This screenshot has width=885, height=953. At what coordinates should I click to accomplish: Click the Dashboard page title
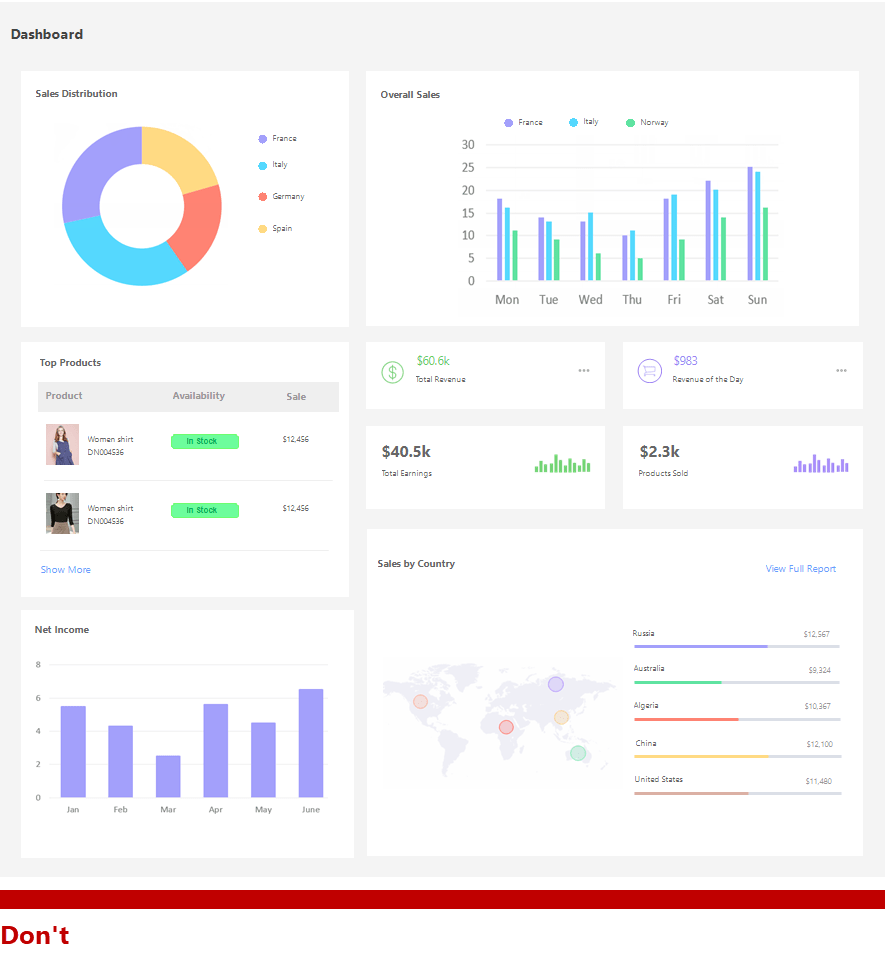[x=47, y=34]
